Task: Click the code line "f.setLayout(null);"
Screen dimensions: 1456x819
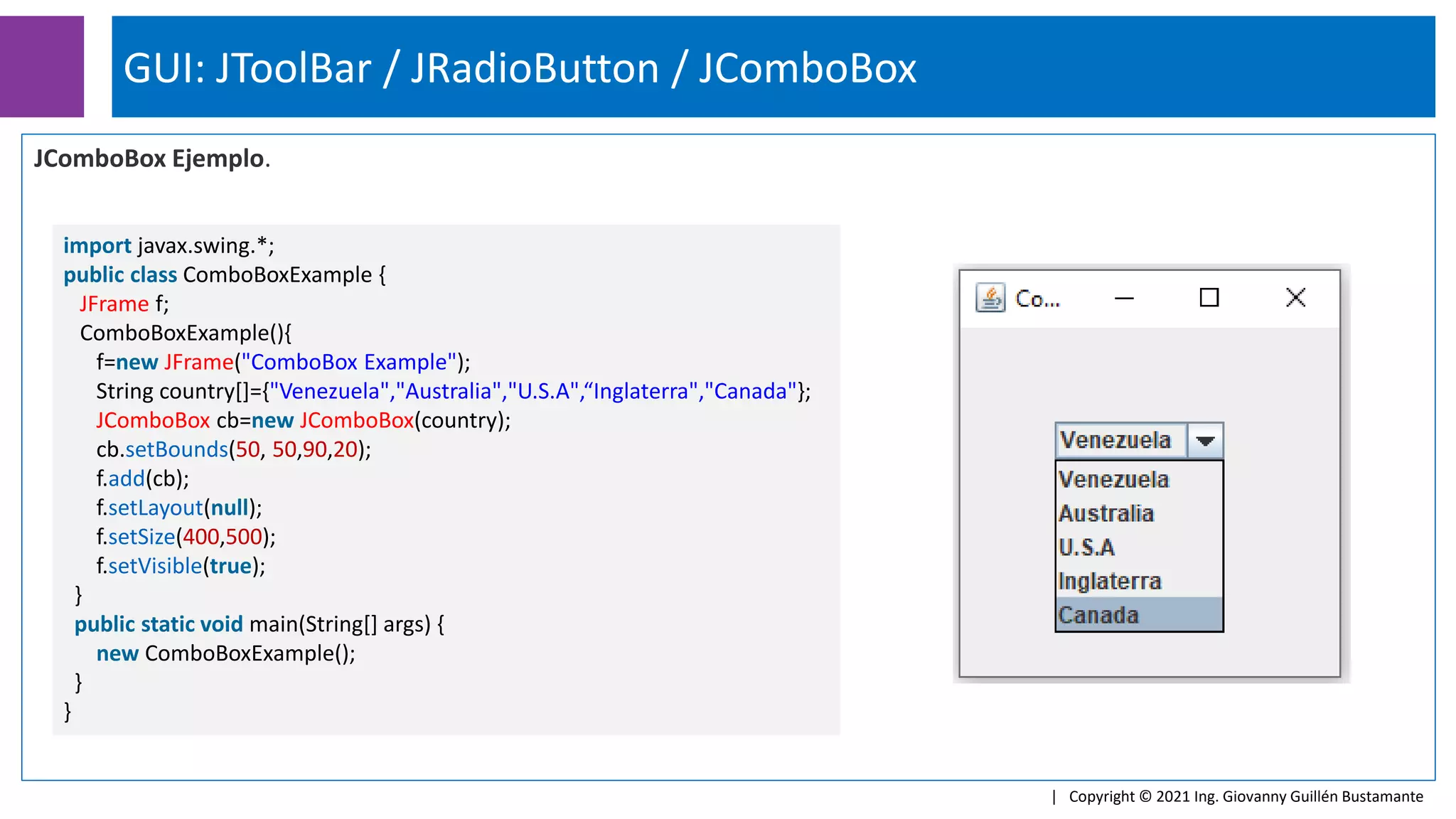Action: [179, 508]
